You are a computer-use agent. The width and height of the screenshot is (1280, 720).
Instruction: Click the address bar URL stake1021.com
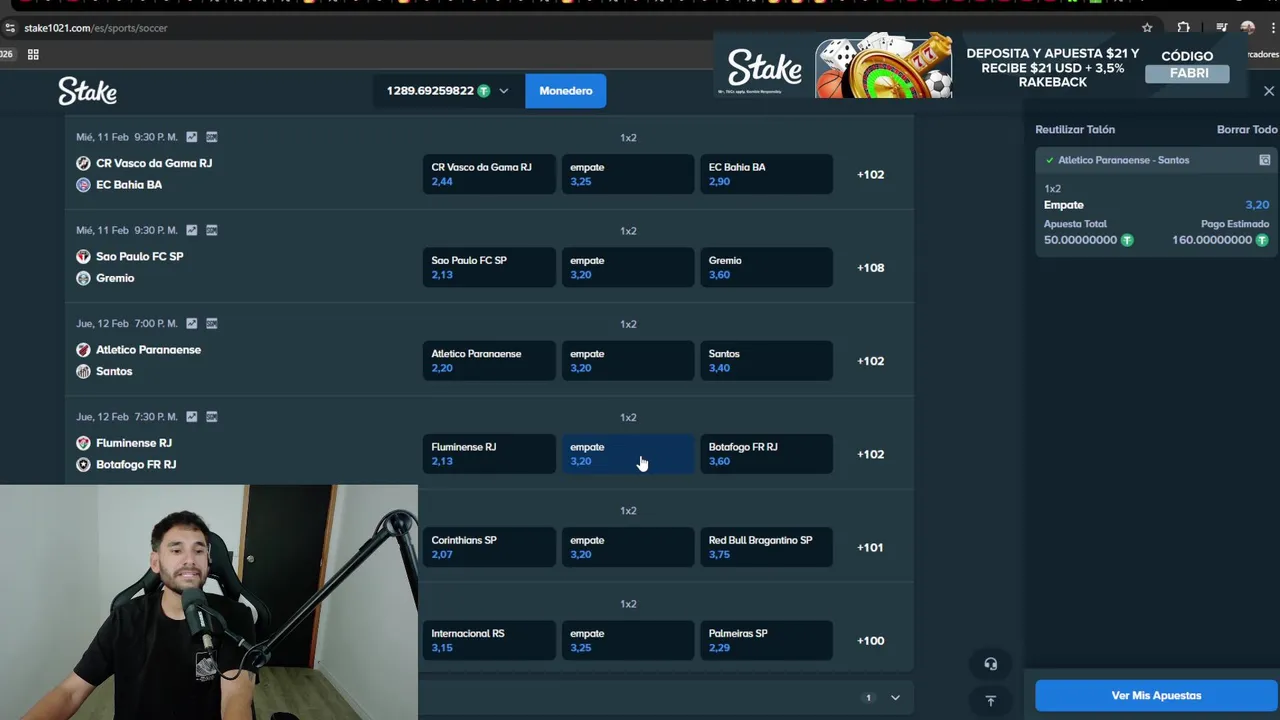pos(96,28)
